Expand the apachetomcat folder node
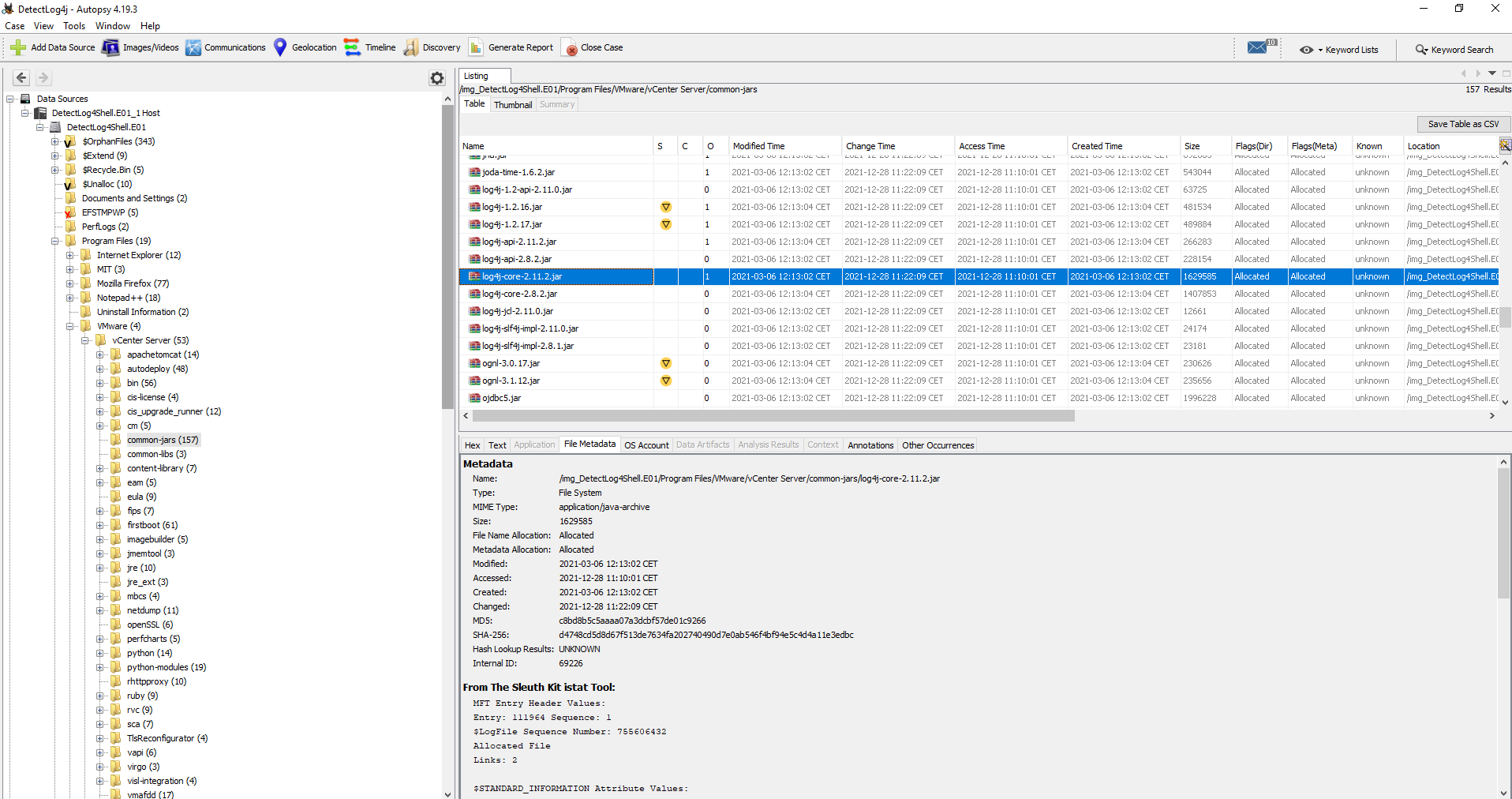The height and width of the screenshot is (799, 1512). [x=100, y=354]
